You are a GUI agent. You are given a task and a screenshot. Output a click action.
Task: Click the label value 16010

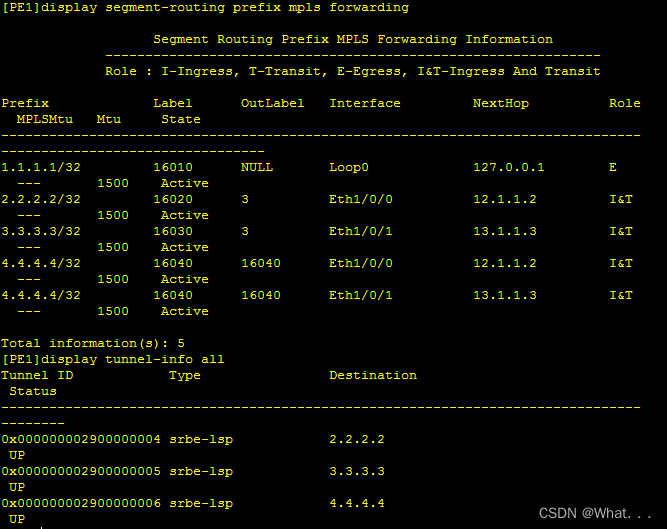(173, 167)
